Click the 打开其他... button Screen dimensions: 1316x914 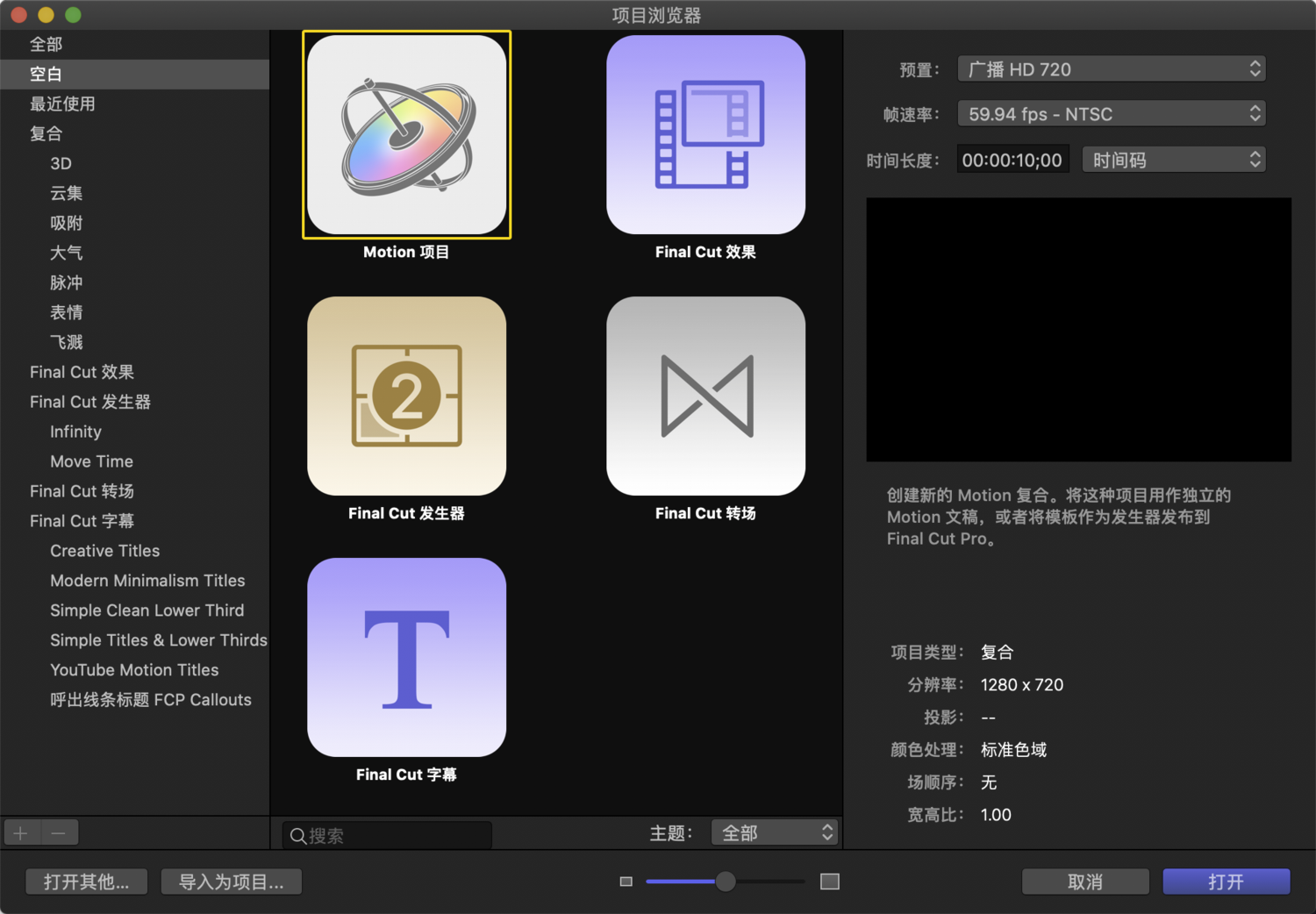point(87,882)
